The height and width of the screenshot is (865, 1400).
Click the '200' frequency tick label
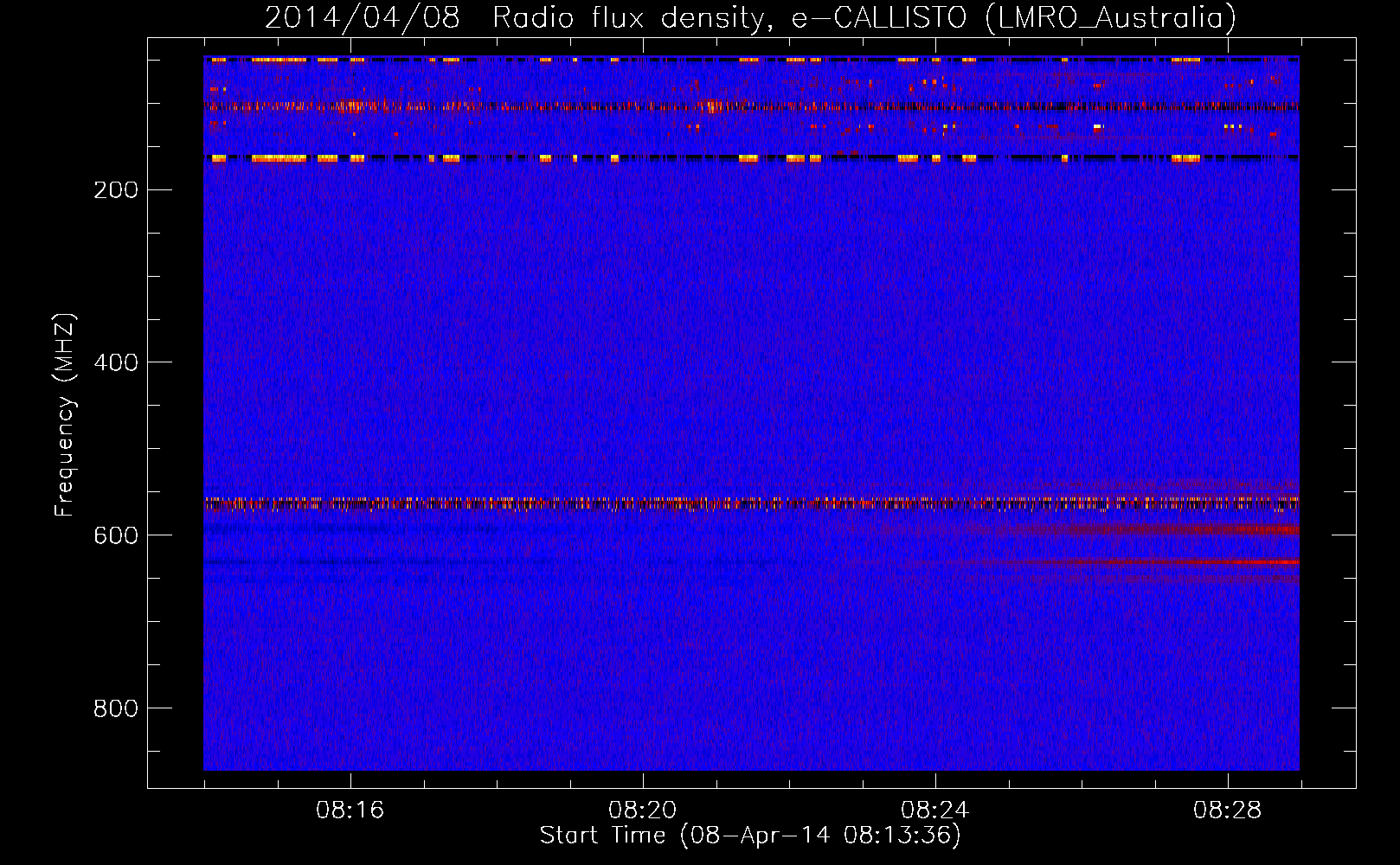point(116,190)
